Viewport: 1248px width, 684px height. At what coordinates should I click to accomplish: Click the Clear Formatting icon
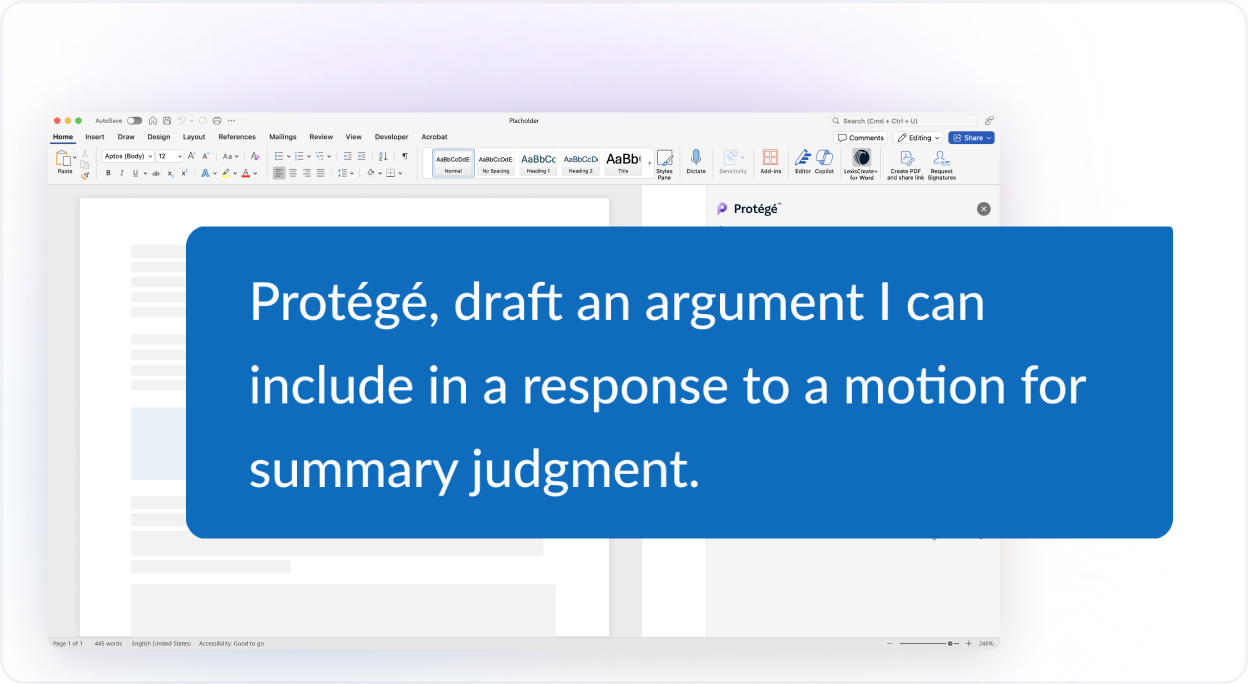255,156
